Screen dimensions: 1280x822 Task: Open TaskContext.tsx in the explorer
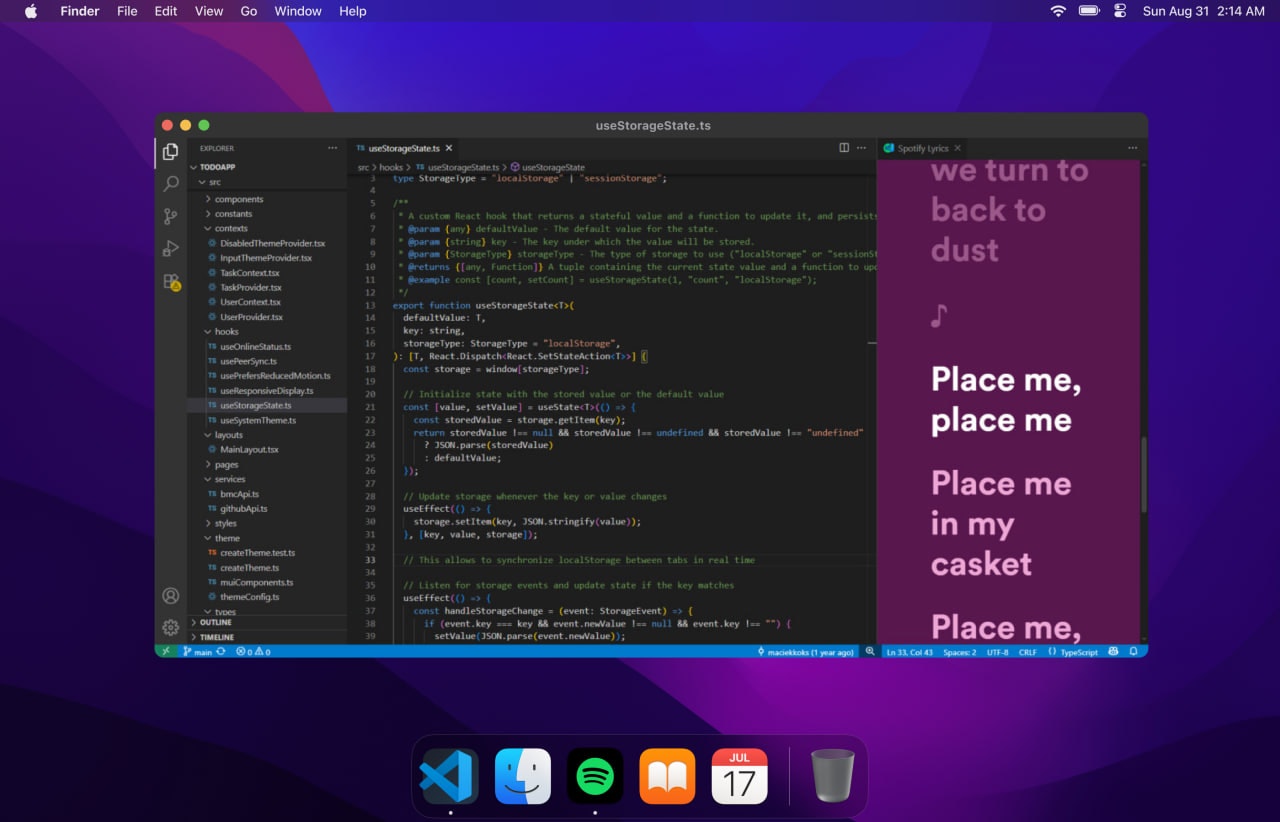tap(267, 273)
